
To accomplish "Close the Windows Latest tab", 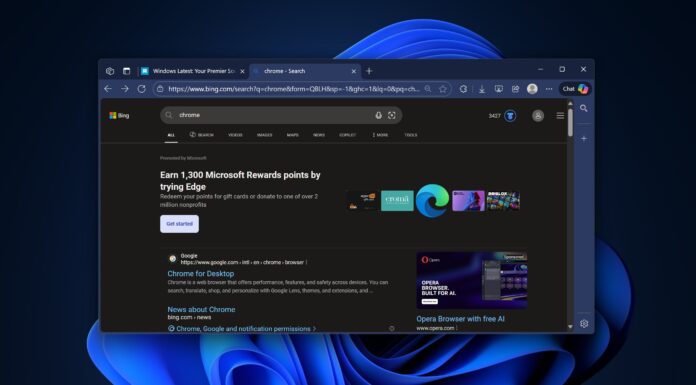I will coord(242,71).
